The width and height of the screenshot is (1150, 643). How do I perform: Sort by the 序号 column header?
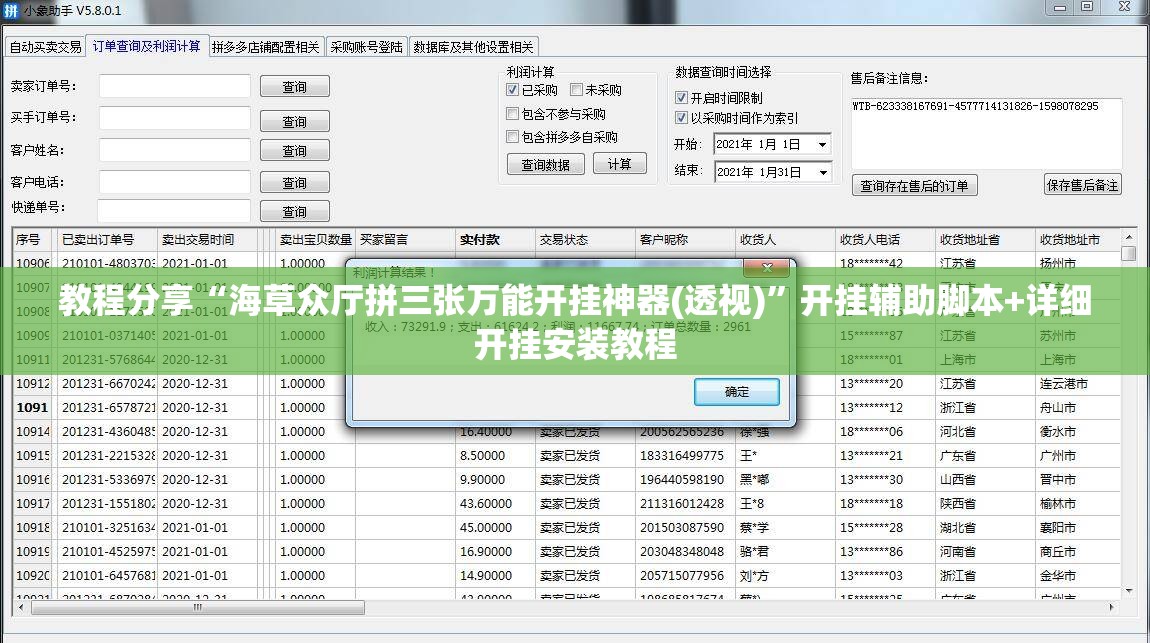pos(34,240)
